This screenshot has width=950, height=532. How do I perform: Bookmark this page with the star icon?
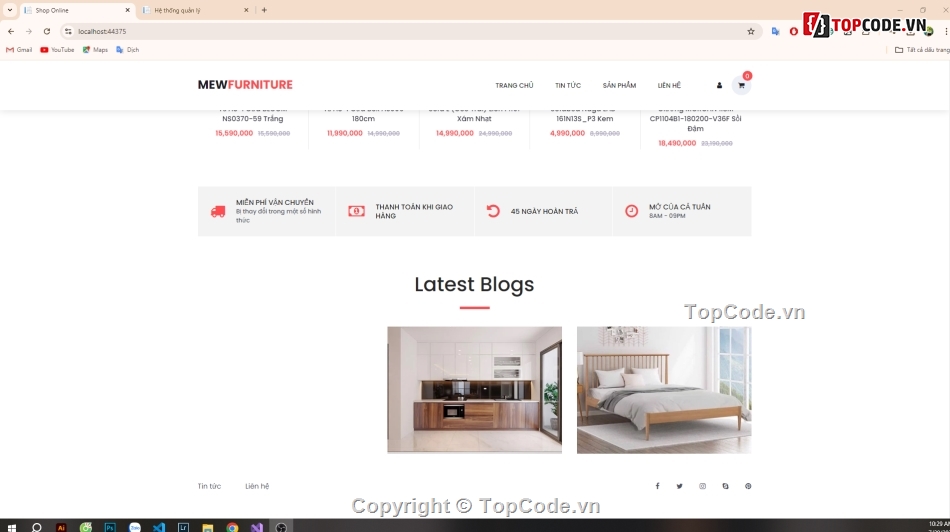tap(751, 32)
